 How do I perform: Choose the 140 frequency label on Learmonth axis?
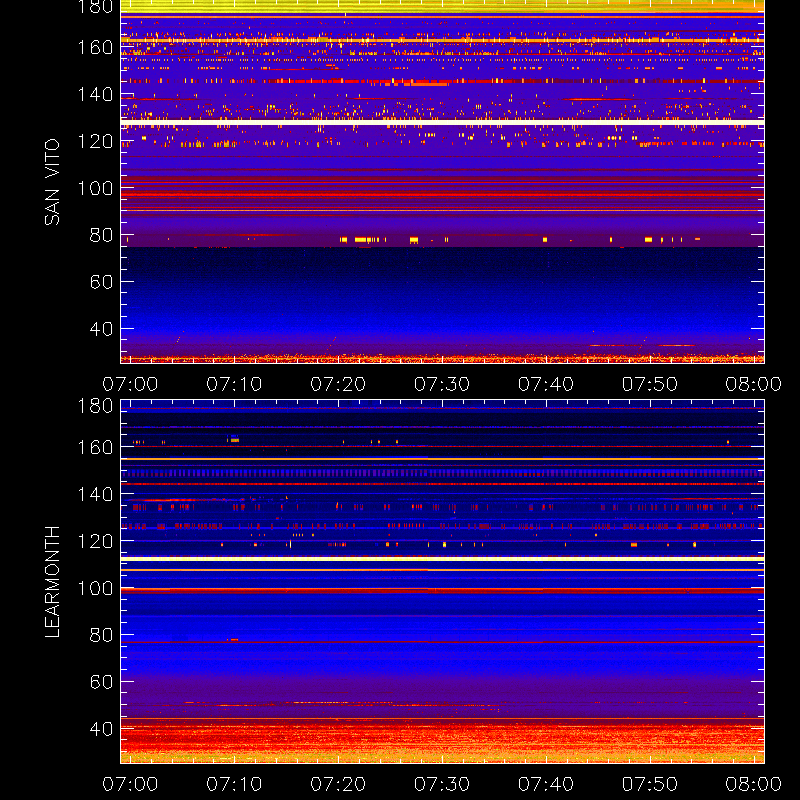[95, 494]
